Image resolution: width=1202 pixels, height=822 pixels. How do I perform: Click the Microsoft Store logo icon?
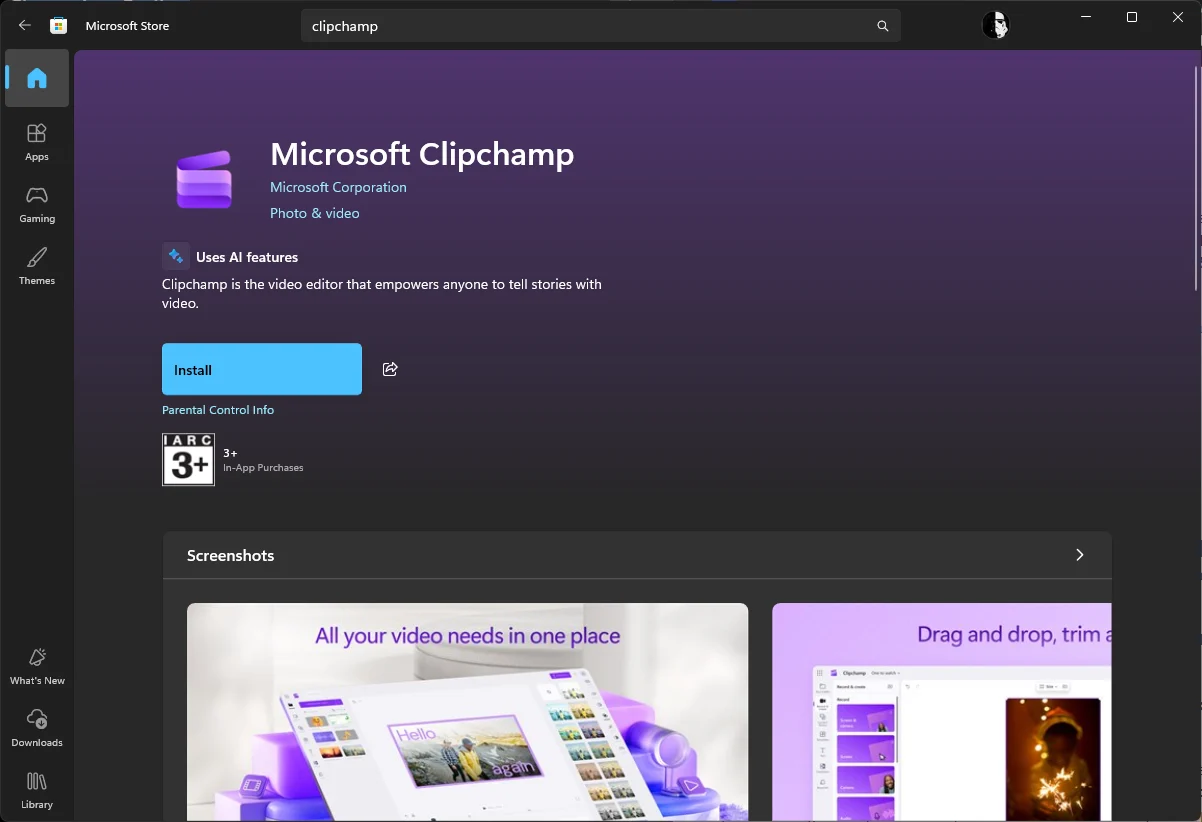(59, 26)
